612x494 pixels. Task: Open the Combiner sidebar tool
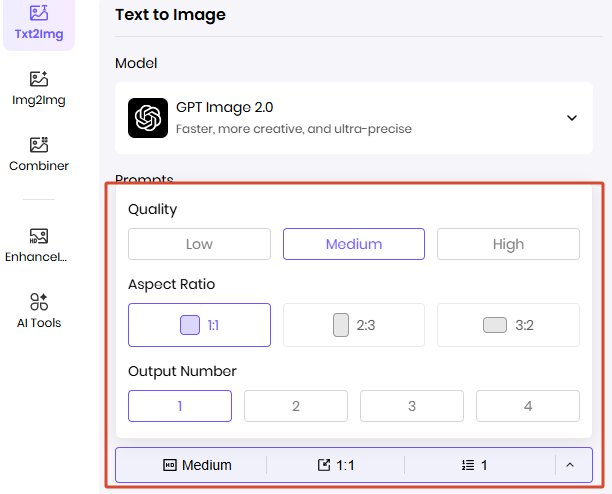[x=39, y=155]
